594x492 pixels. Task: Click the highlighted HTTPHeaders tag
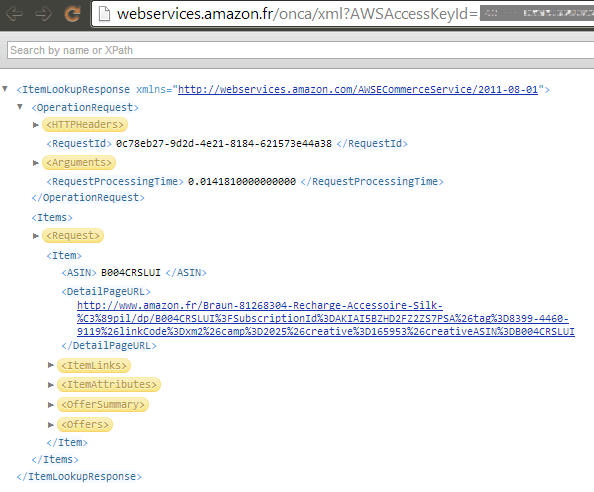pos(85,125)
